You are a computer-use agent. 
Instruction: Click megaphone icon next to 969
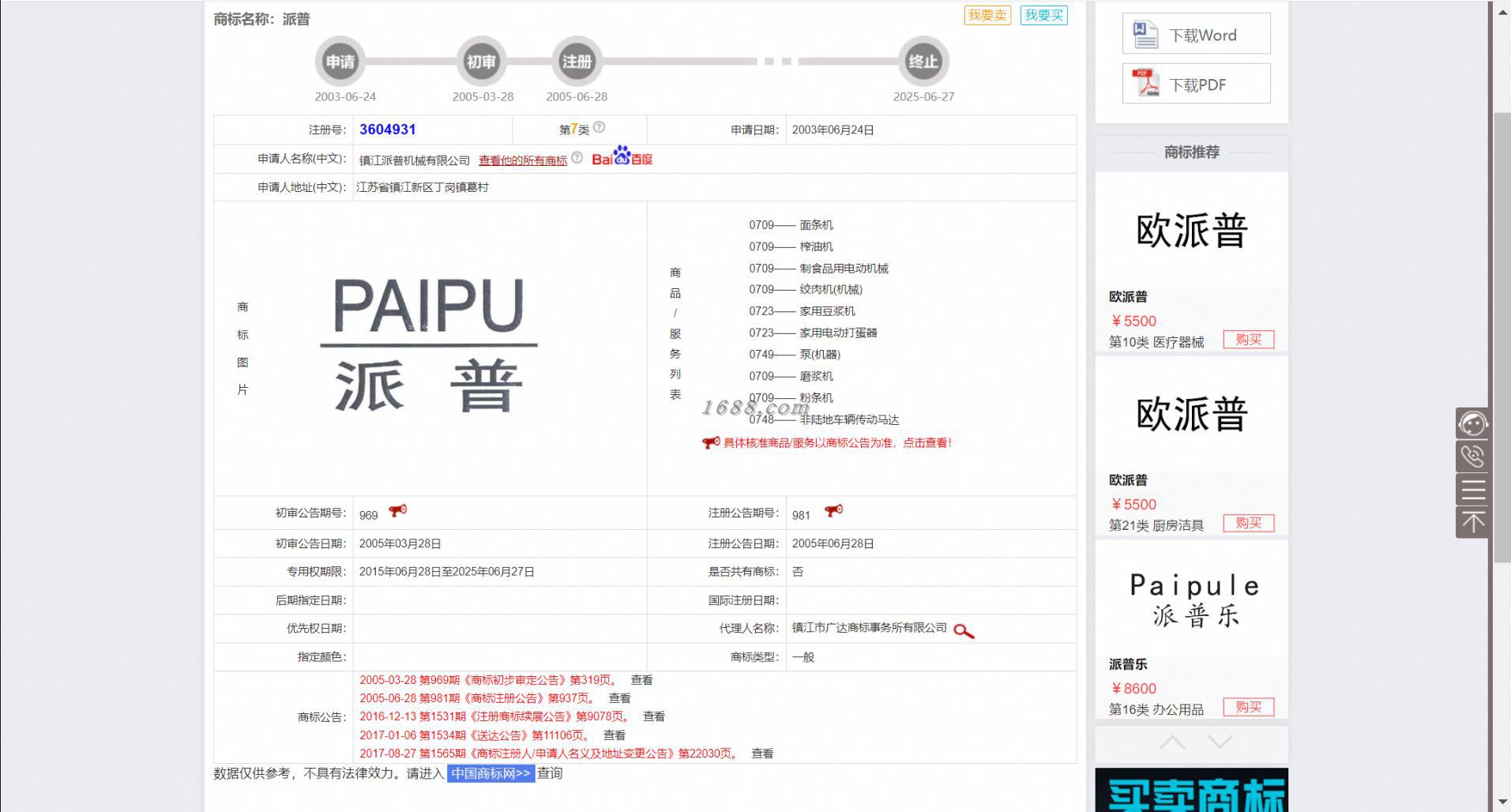click(x=398, y=511)
